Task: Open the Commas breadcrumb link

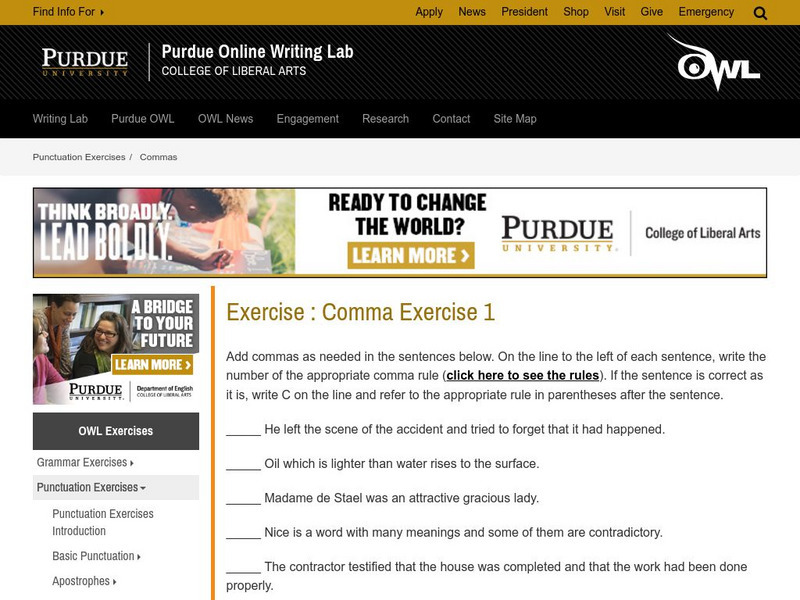Action: [159, 157]
